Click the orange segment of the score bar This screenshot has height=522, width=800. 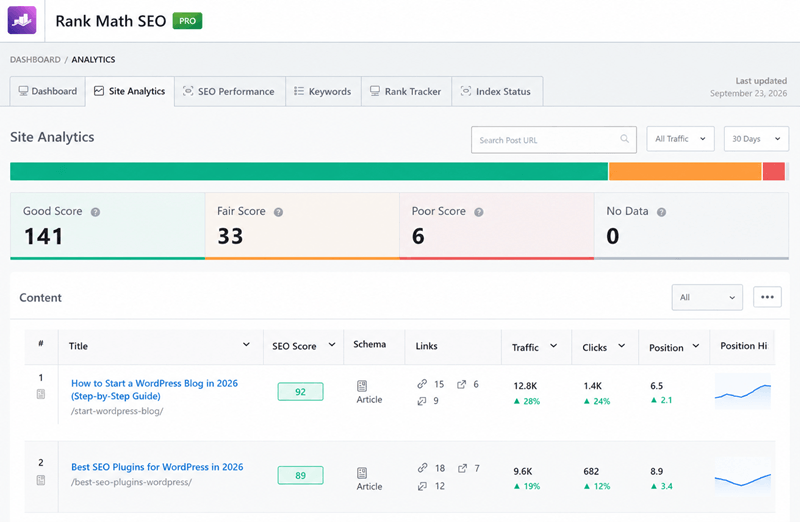(685, 171)
